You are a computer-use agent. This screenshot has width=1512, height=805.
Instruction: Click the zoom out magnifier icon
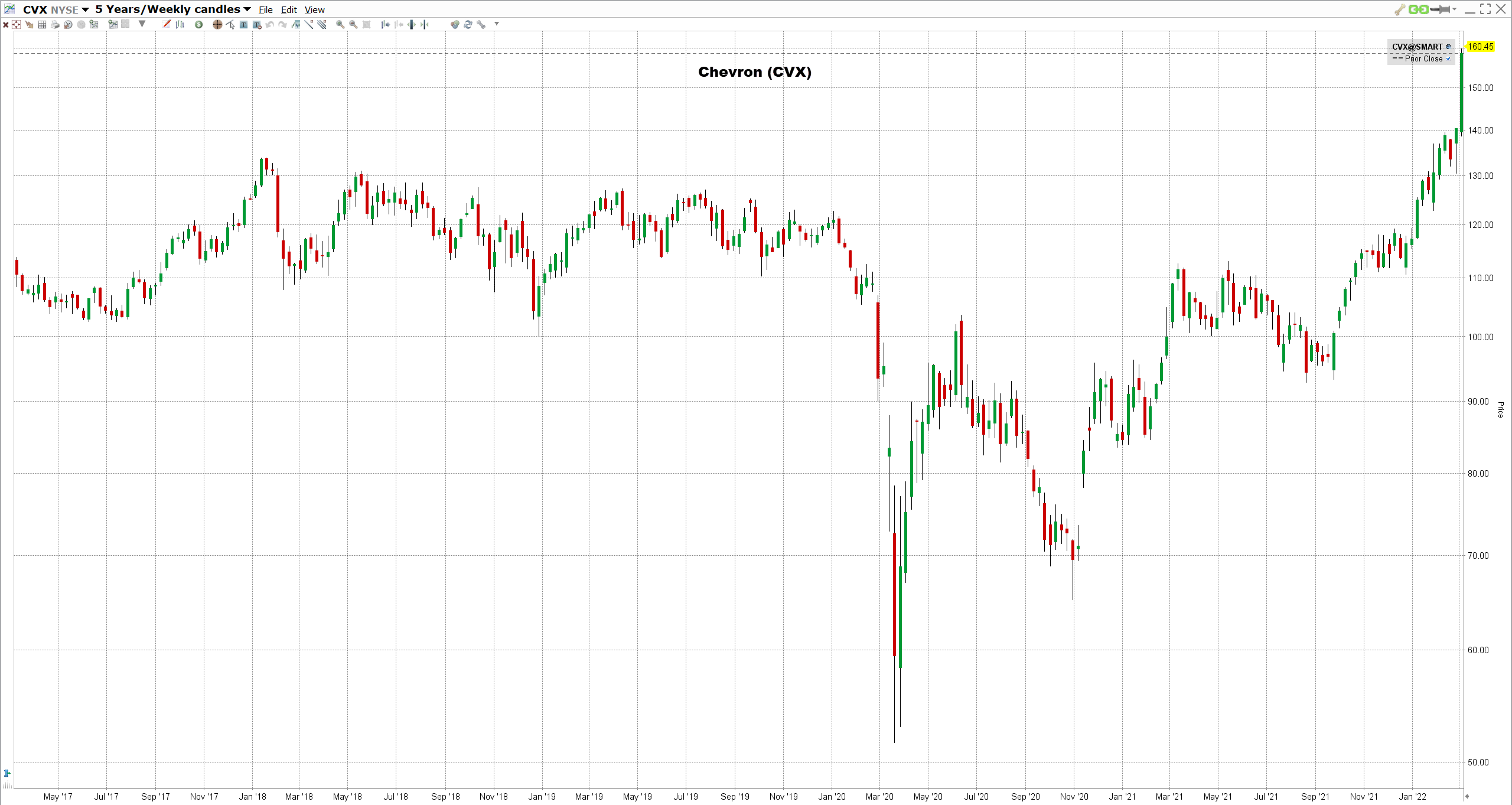pyautogui.click(x=353, y=24)
